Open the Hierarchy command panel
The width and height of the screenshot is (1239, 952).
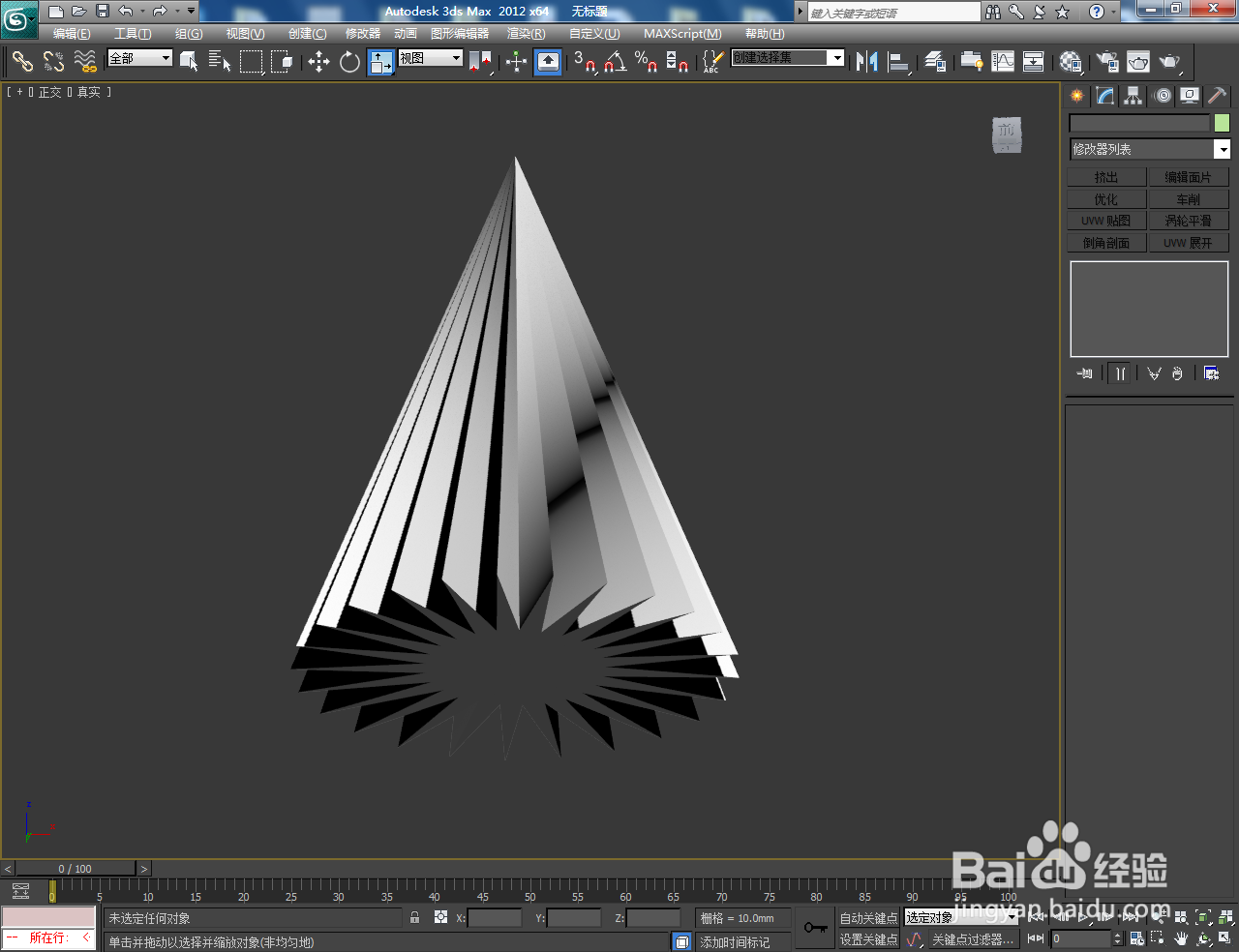[1132, 96]
